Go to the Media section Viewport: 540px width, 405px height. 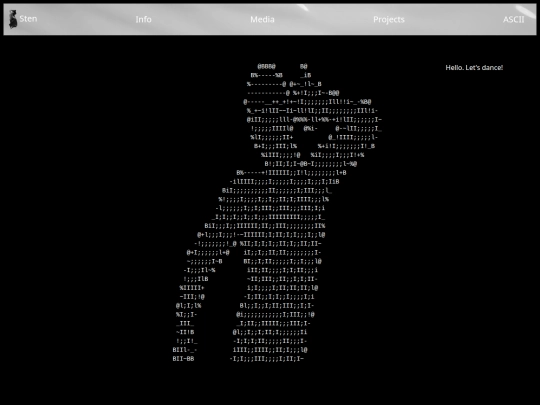262,19
